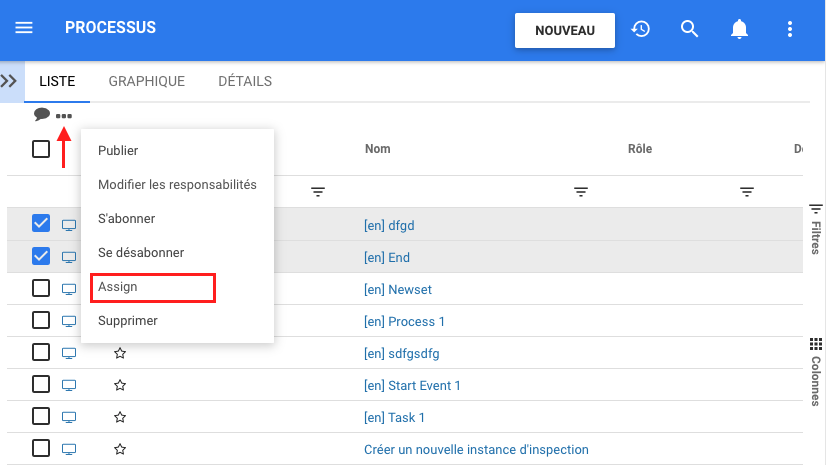Open the [en] Process 1 link
This screenshot has height=465, width=826.
coord(404,321)
